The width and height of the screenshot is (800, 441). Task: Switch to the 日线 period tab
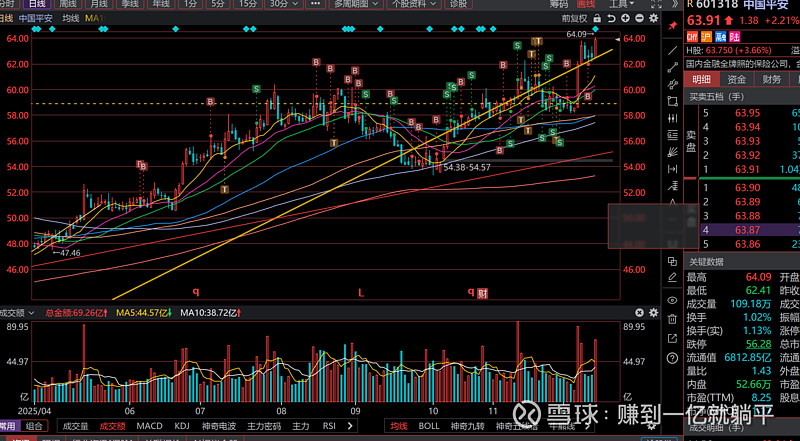(36, 4)
